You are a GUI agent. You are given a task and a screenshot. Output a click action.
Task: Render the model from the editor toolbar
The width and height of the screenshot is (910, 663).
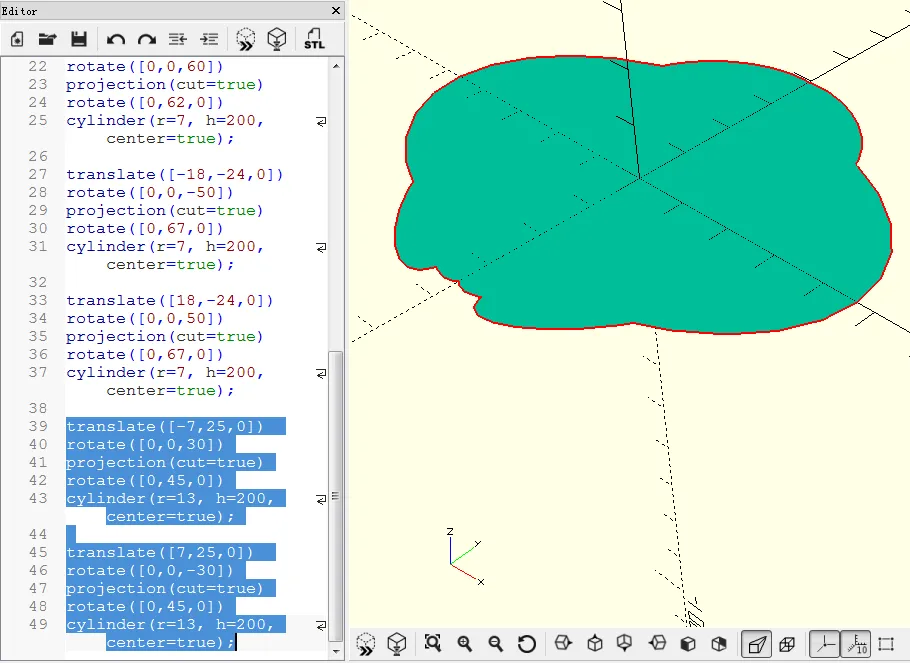277,39
